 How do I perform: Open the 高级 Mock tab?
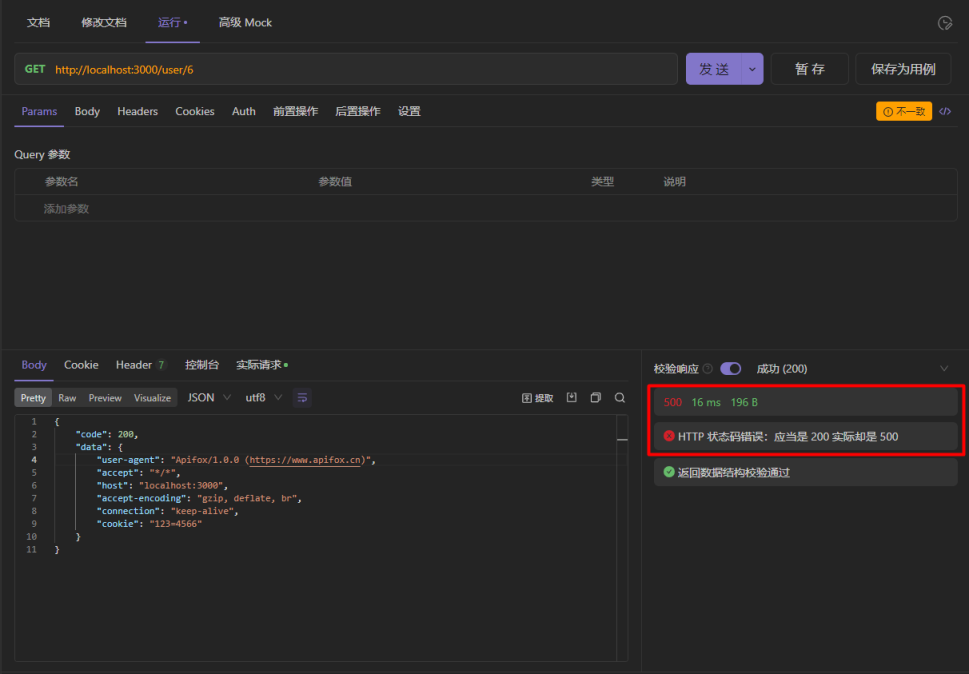click(x=245, y=23)
